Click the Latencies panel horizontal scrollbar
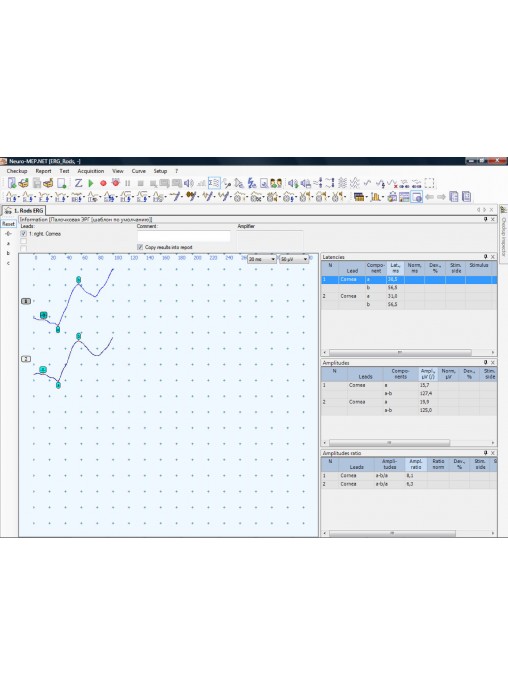Viewport: 508px width, 696px height. click(399, 352)
